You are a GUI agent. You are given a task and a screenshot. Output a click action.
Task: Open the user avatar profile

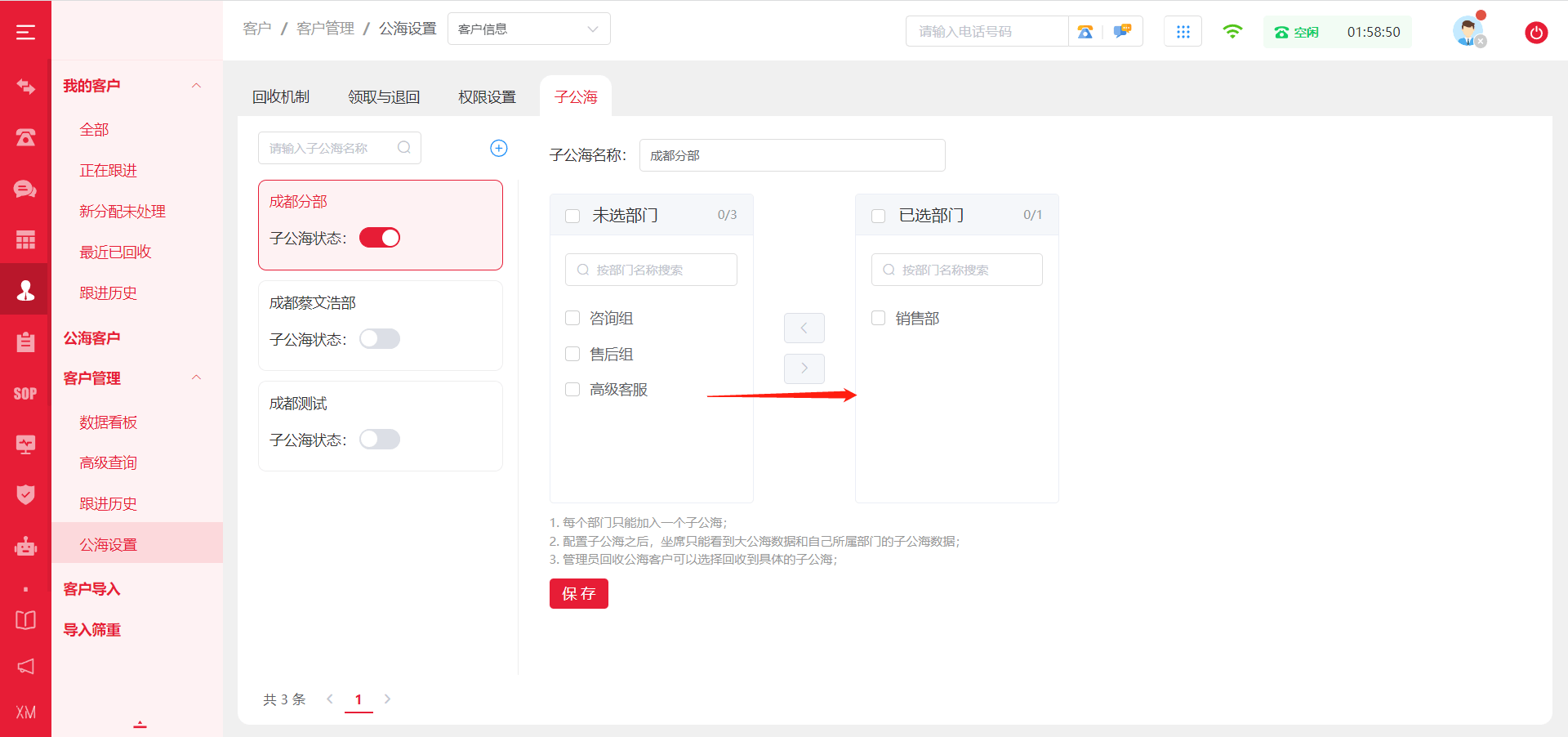click(1468, 31)
